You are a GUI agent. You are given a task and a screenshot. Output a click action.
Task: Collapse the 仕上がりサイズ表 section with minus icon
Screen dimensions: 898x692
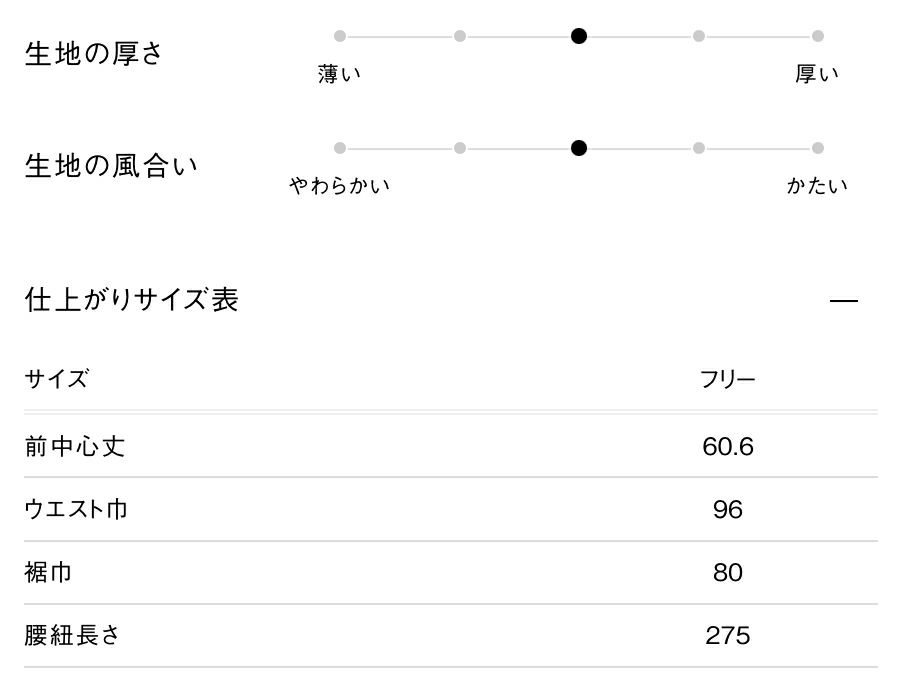(844, 300)
